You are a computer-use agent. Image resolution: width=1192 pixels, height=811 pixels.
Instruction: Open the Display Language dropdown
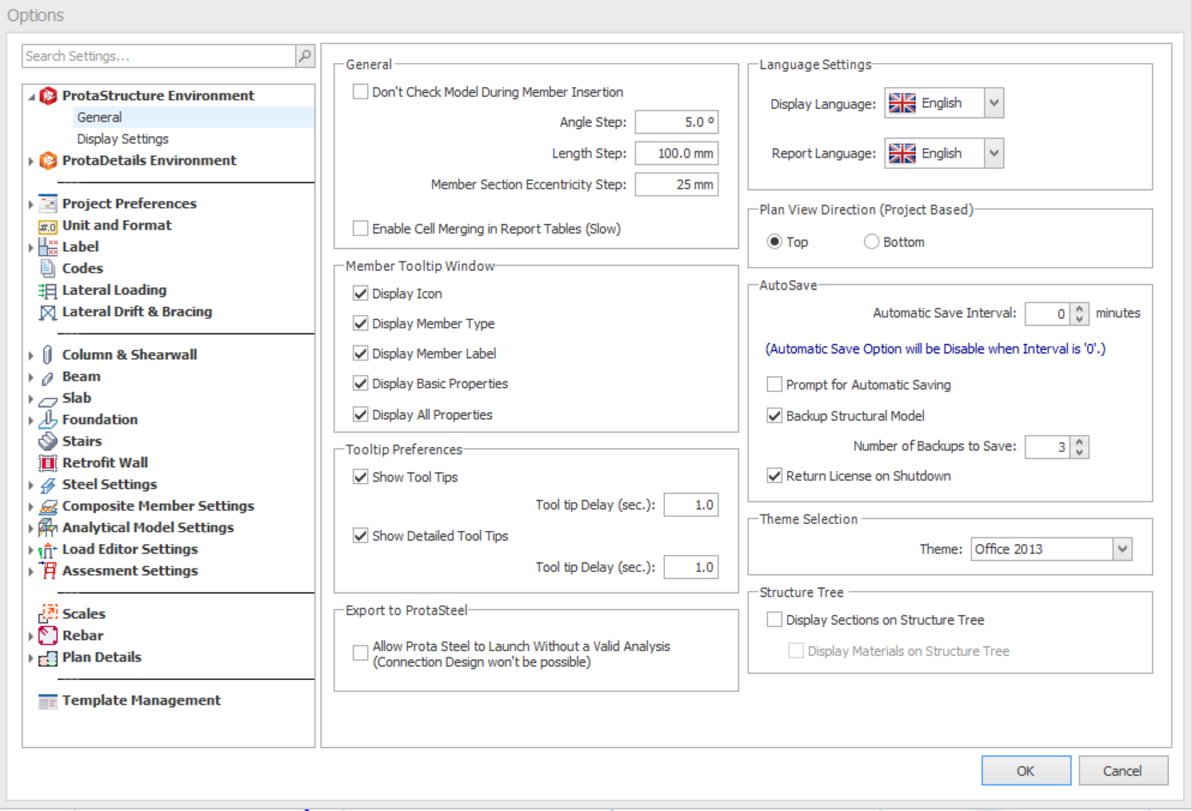(993, 103)
